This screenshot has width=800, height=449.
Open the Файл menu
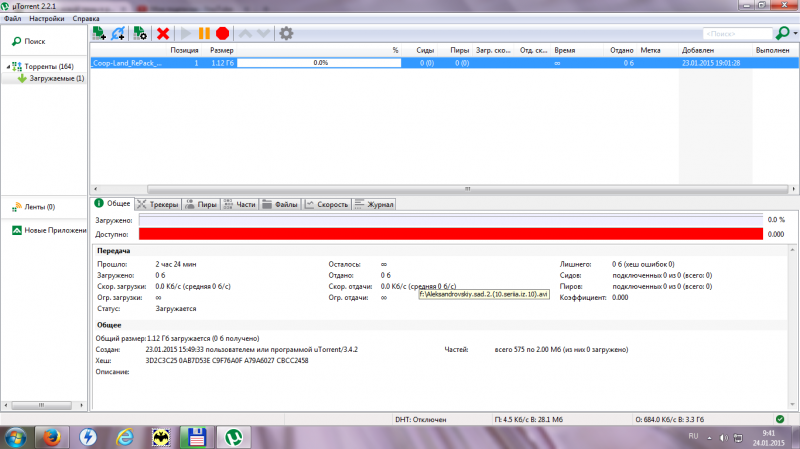point(13,18)
